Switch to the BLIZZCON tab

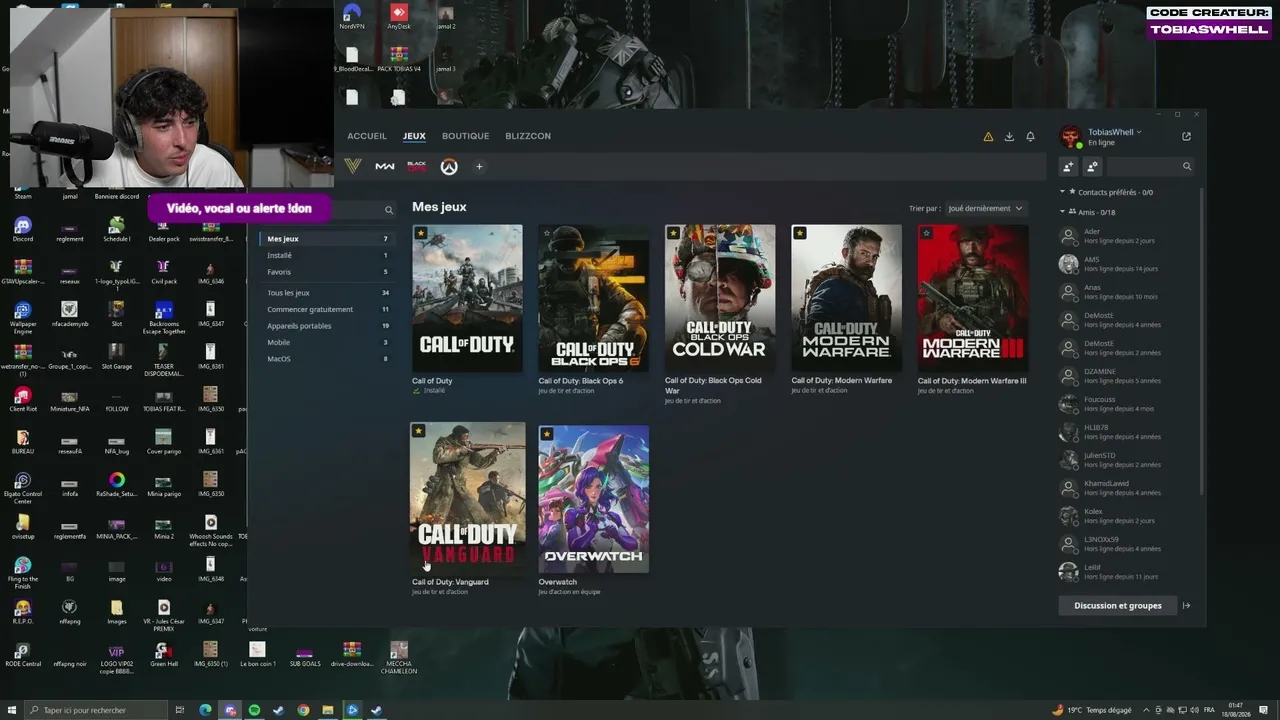point(528,136)
